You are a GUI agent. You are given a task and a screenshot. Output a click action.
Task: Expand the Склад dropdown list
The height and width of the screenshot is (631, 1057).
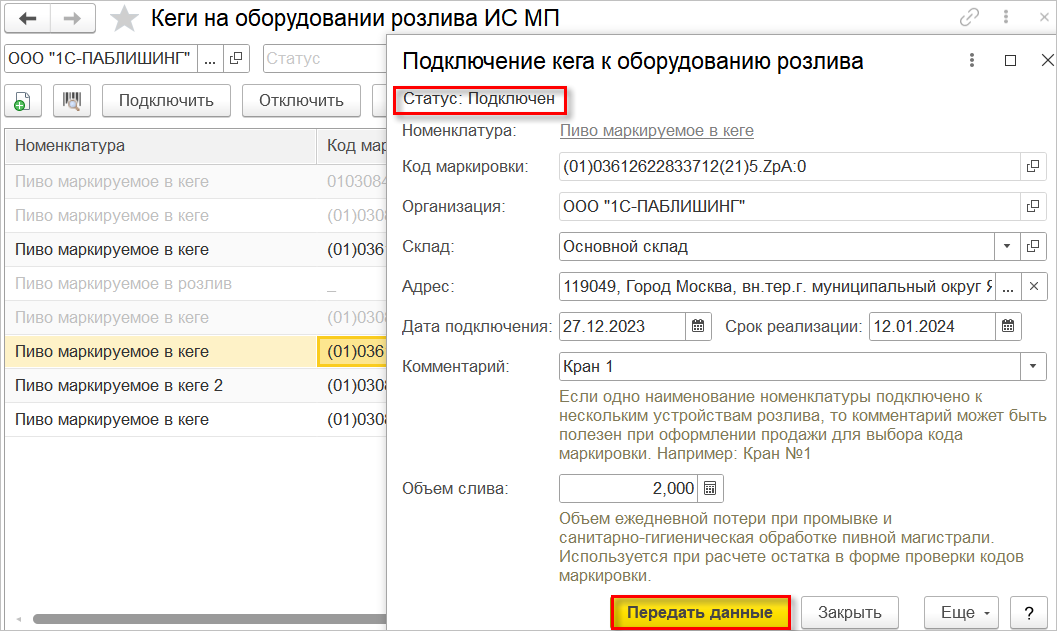[1006, 246]
